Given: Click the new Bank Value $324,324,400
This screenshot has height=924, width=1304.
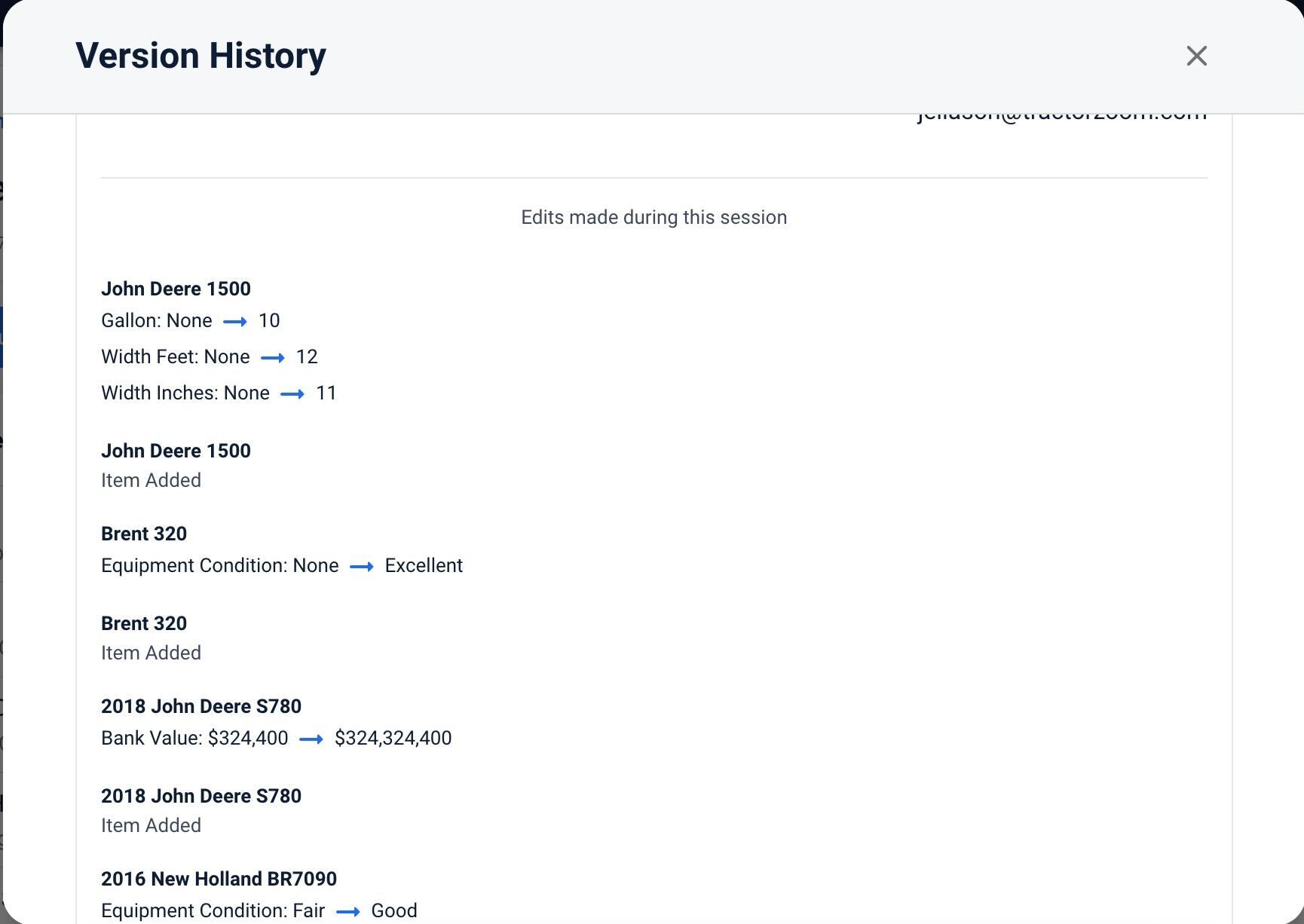Looking at the screenshot, I should click(x=393, y=738).
